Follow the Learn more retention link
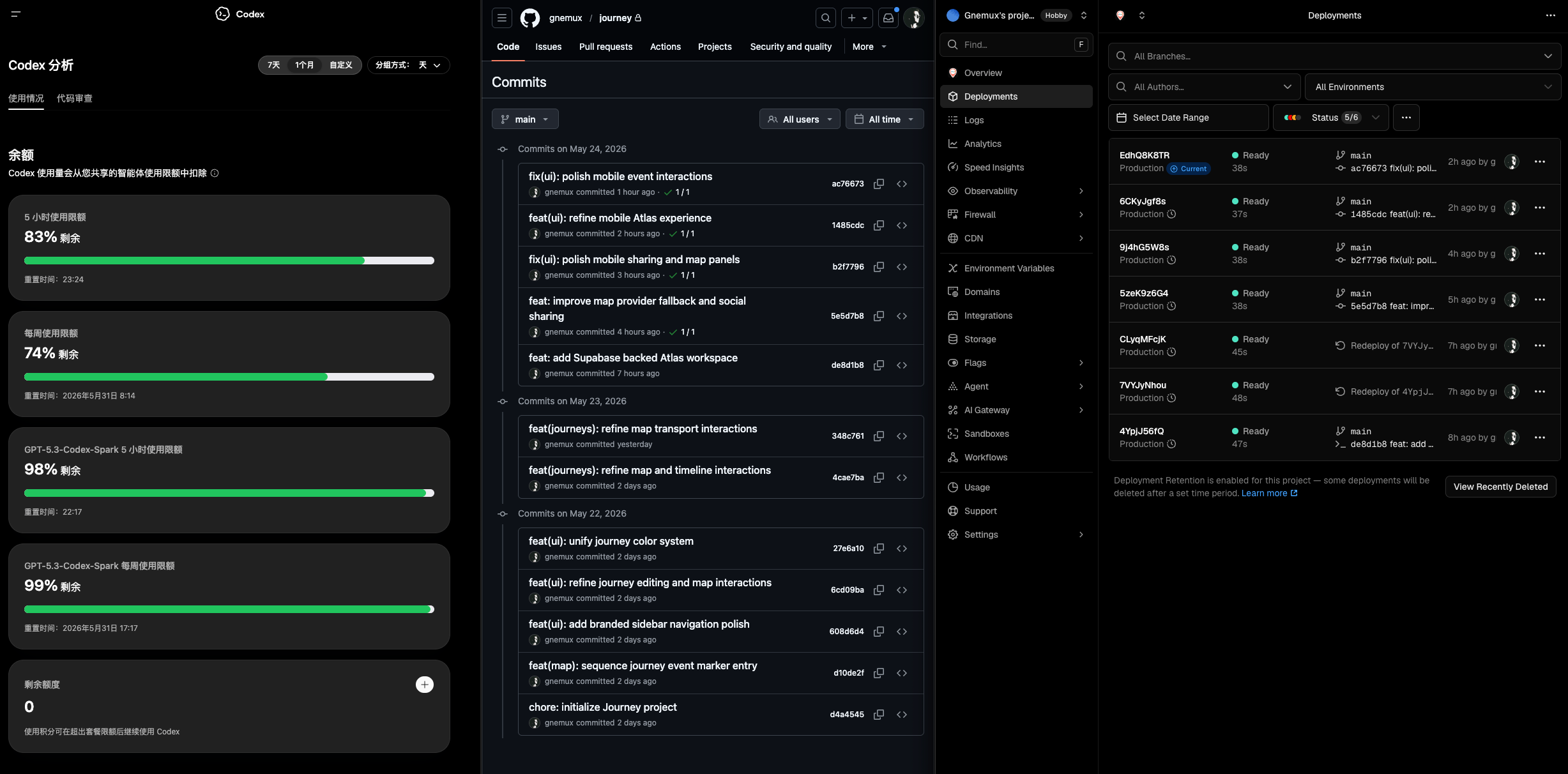Image resolution: width=1568 pixels, height=774 pixels. click(1269, 493)
